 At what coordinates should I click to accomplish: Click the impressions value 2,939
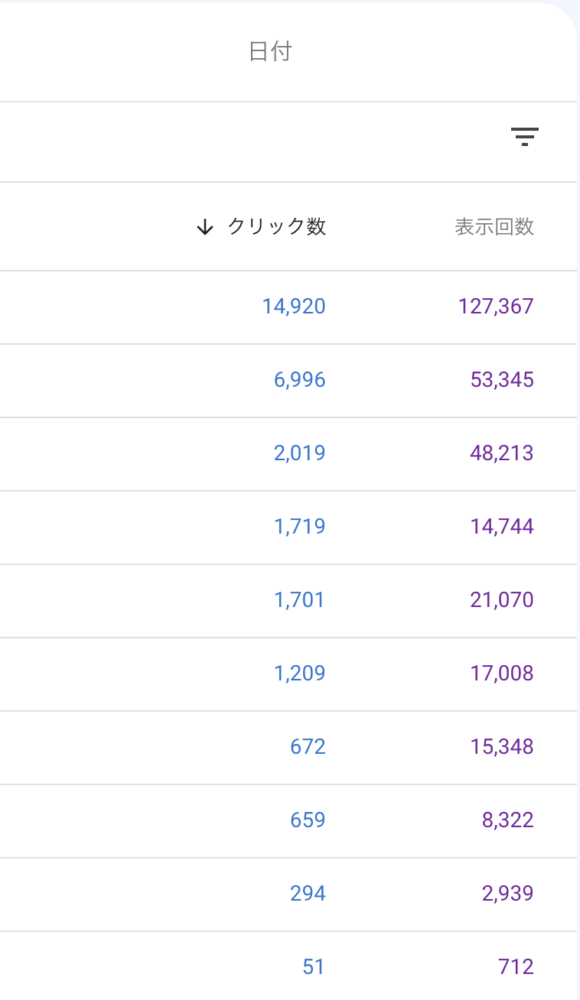coord(508,893)
